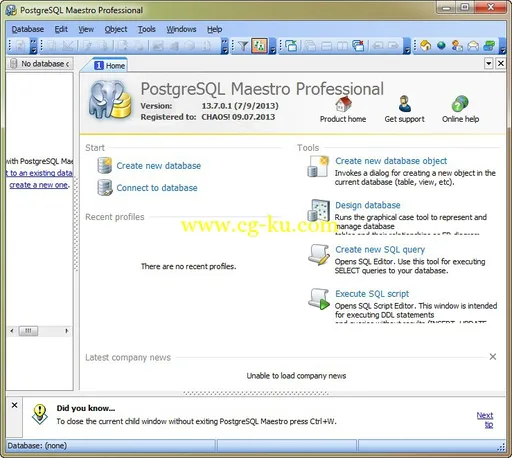This screenshot has height=458, width=512.
Task: Click the elephant logo on Home page
Action: [x=110, y=100]
